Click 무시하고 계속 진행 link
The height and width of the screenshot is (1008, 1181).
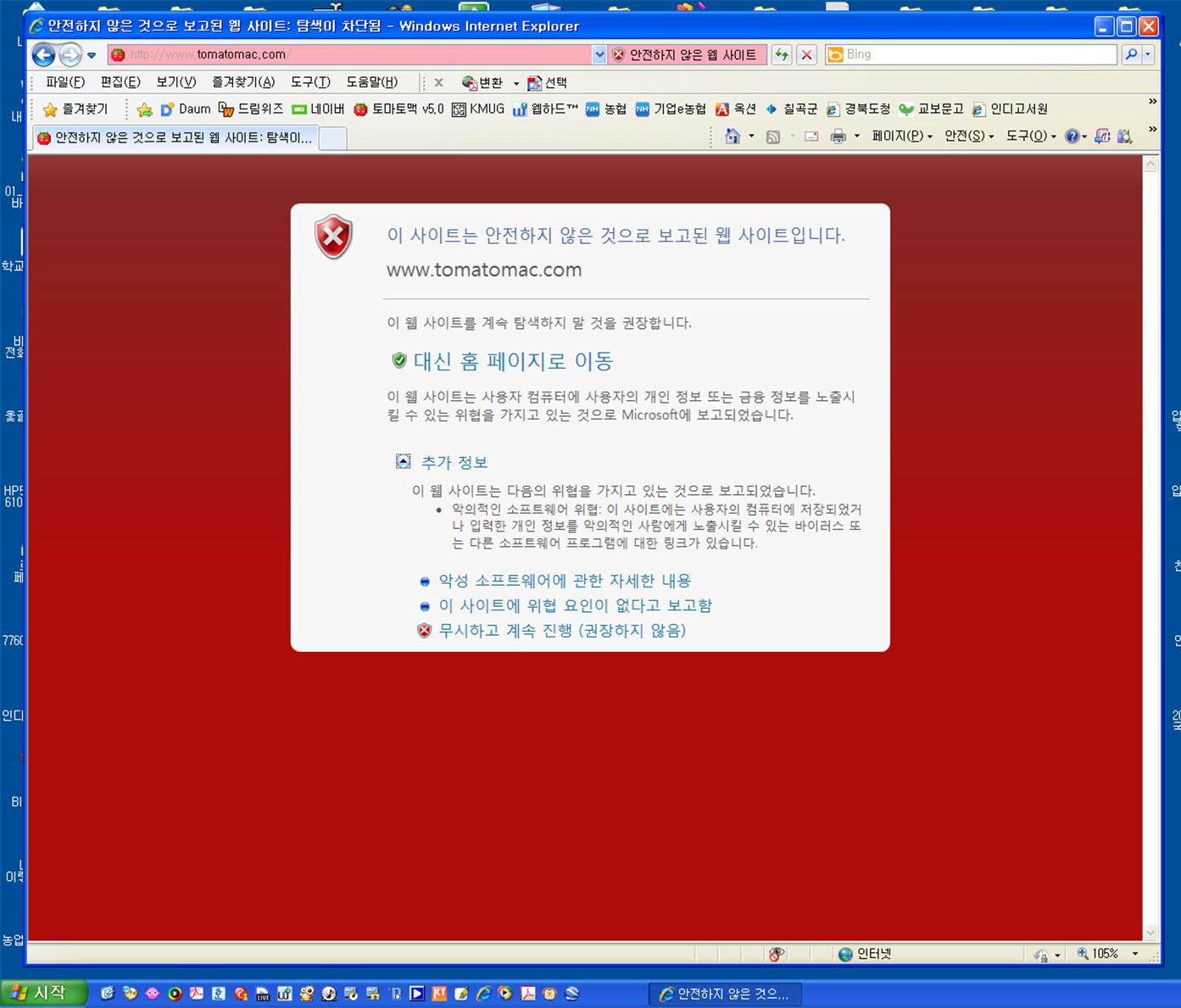point(561,631)
